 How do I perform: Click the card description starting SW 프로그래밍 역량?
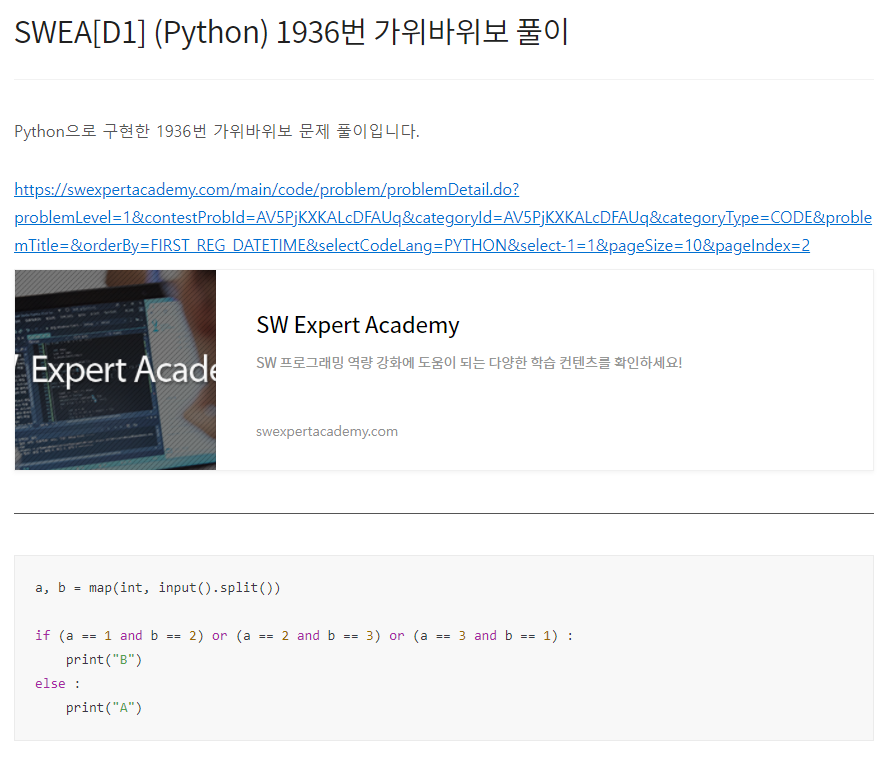[469, 362]
